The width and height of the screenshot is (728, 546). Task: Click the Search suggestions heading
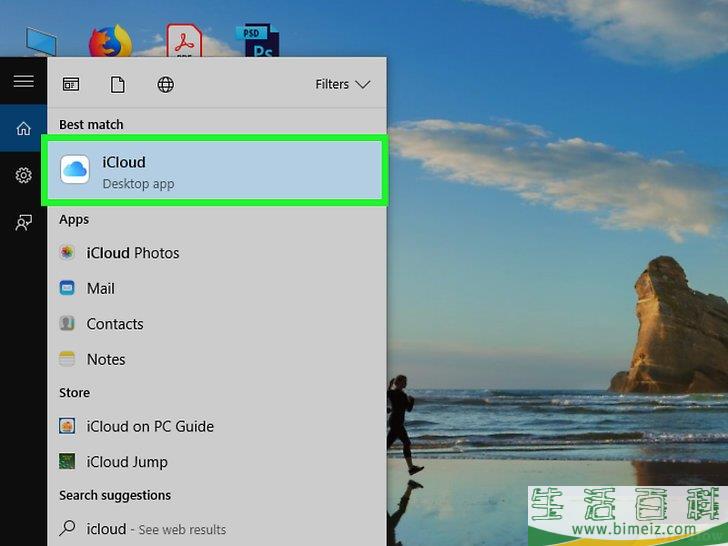pyautogui.click(x=115, y=495)
